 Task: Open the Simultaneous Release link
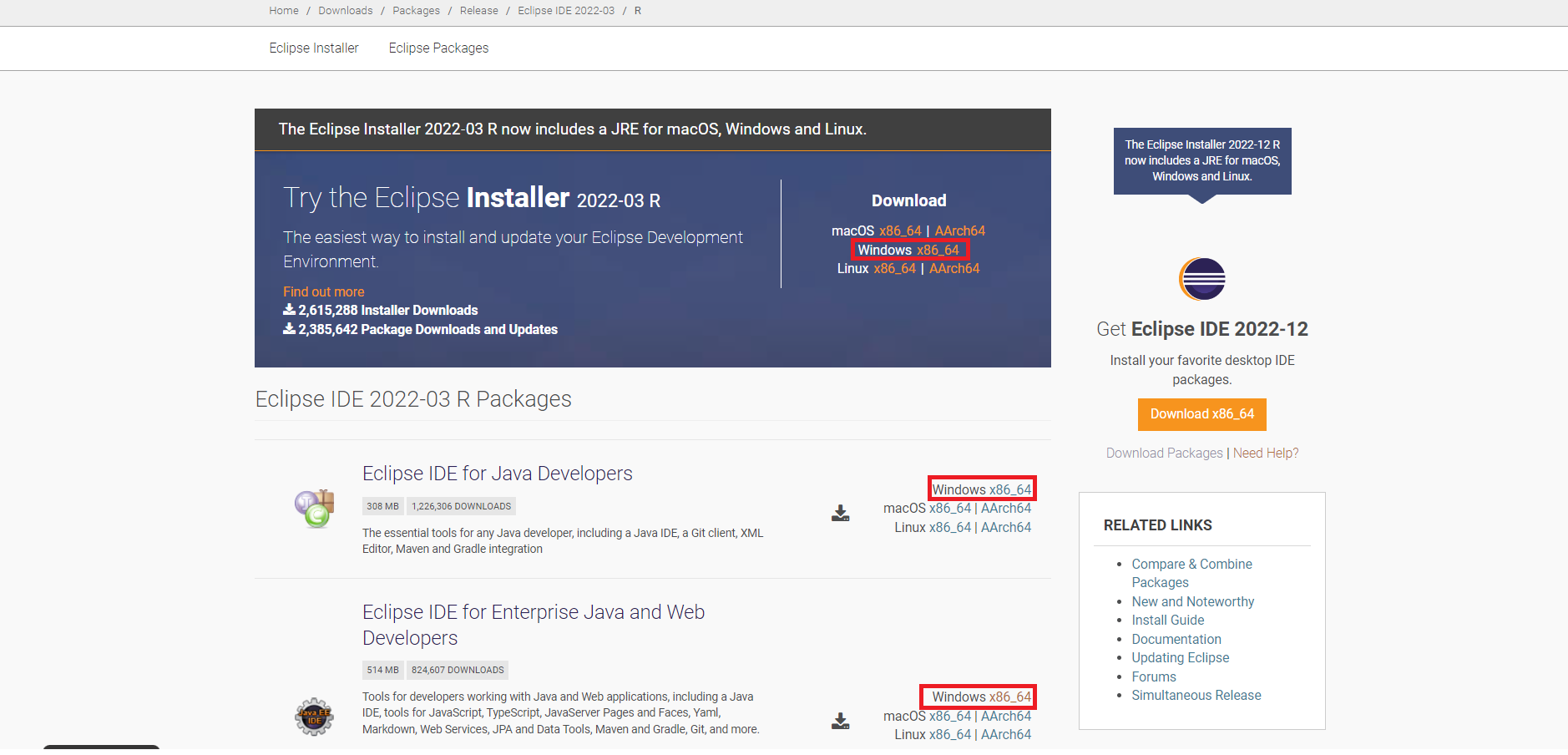point(1196,695)
